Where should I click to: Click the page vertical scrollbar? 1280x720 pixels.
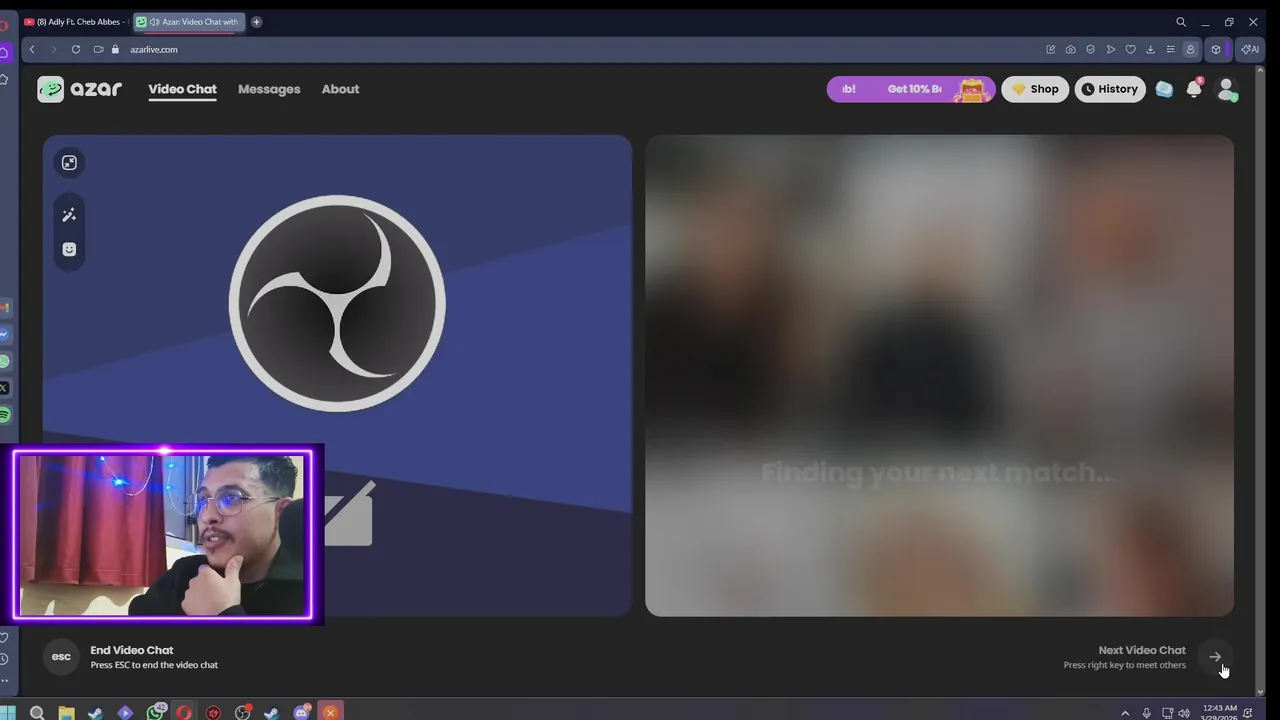(1259, 380)
